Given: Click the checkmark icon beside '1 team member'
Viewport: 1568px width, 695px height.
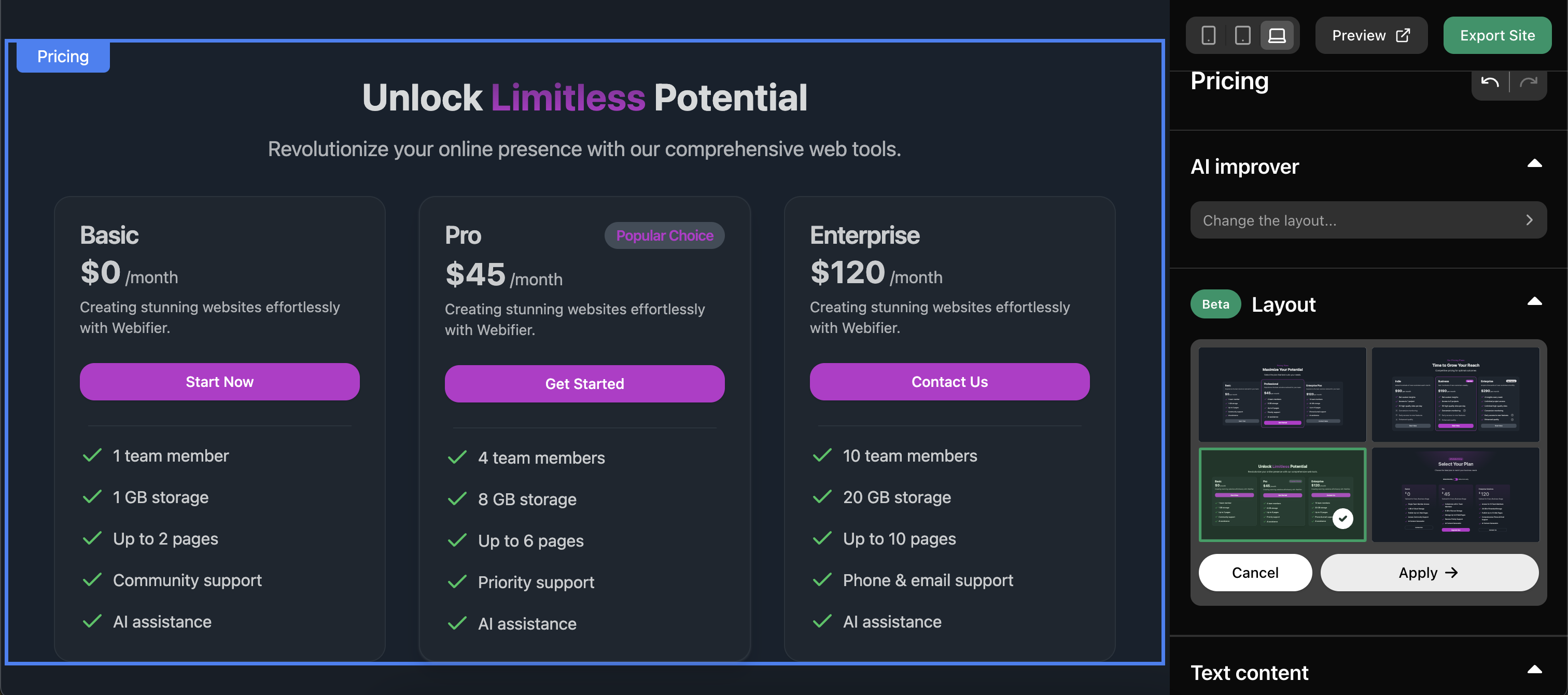Looking at the screenshot, I should (92, 455).
